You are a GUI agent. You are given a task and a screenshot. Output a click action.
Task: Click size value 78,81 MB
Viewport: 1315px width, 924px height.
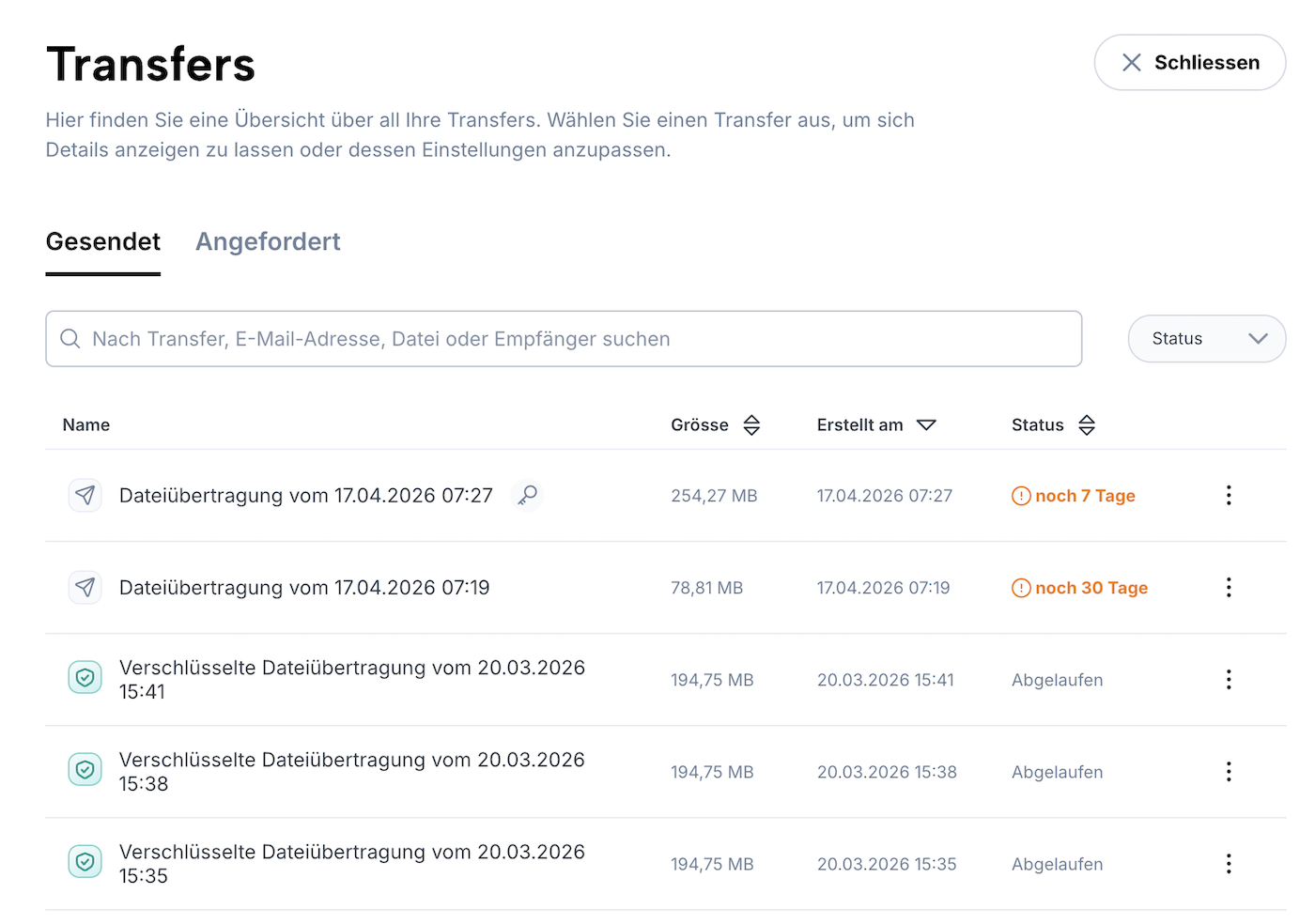pos(707,588)
